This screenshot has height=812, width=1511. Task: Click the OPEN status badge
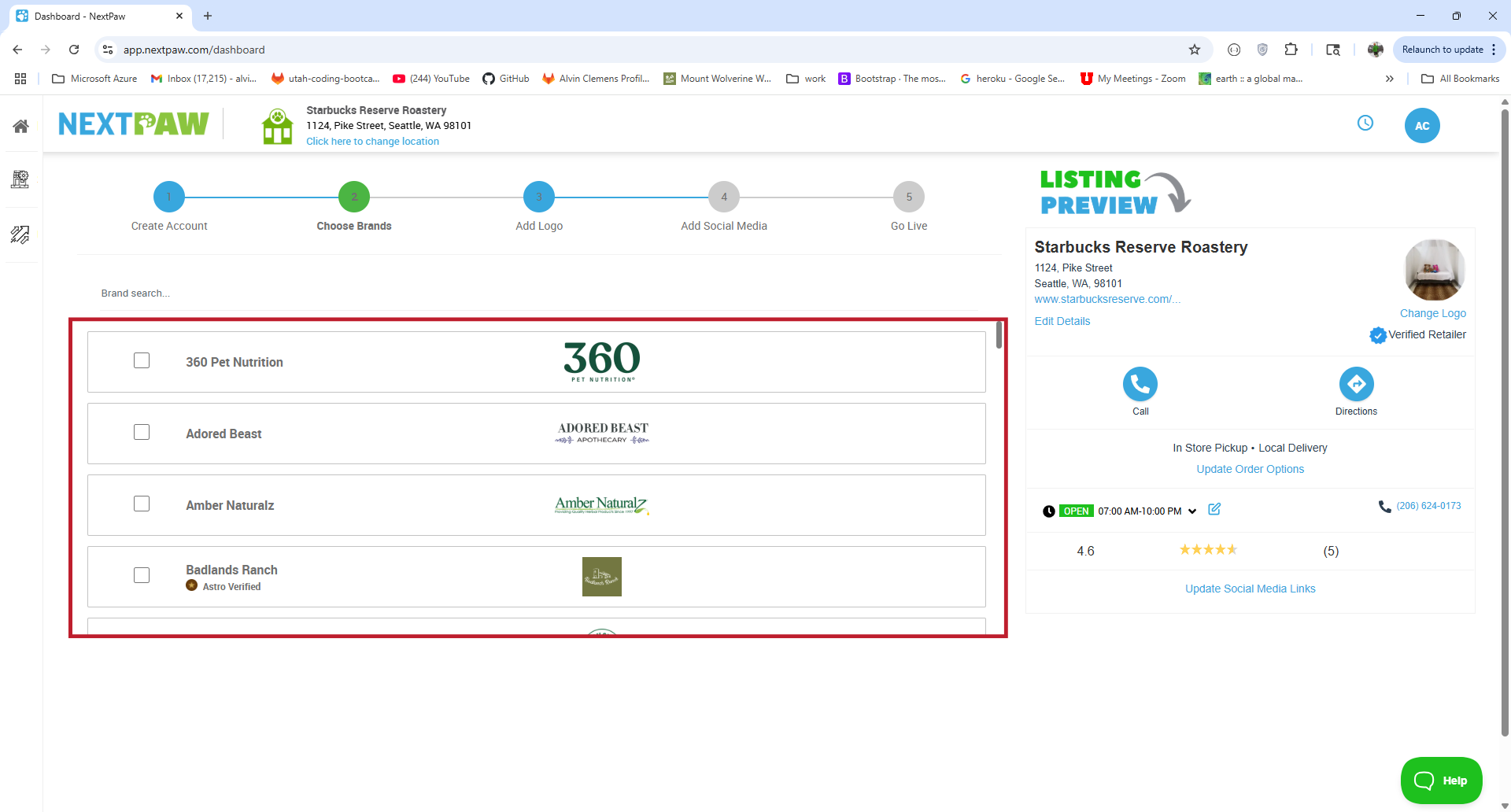[1076, 511]
